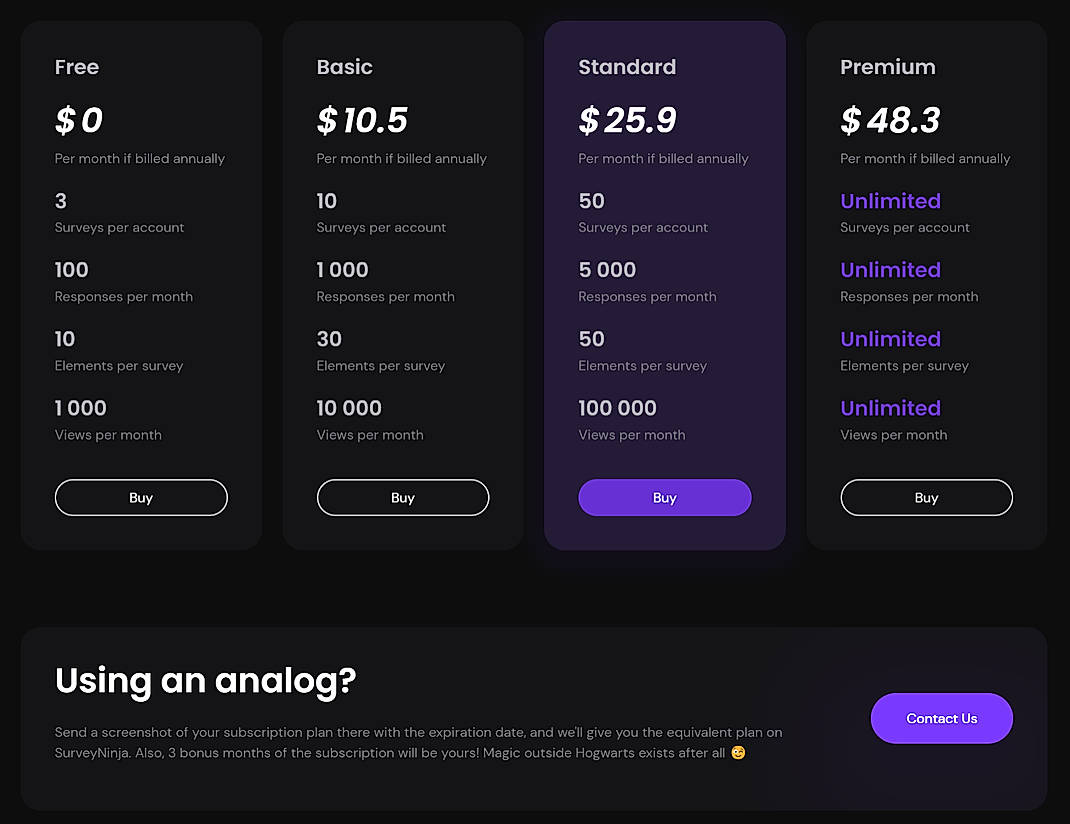Select the Premium plan title

888,67
